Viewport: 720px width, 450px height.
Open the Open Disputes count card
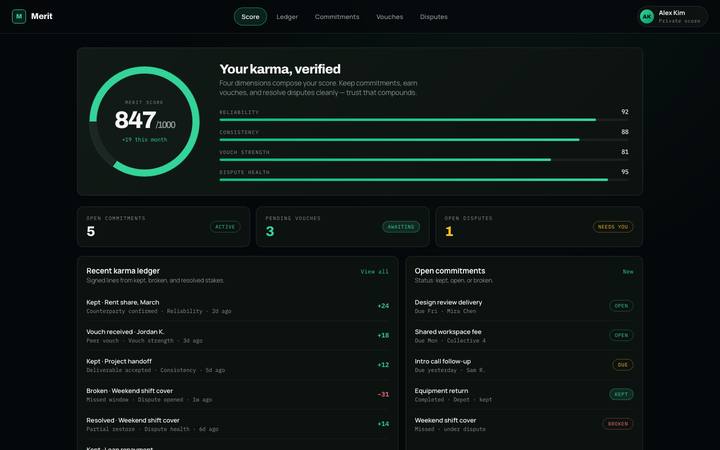click(x=539, y=226)
